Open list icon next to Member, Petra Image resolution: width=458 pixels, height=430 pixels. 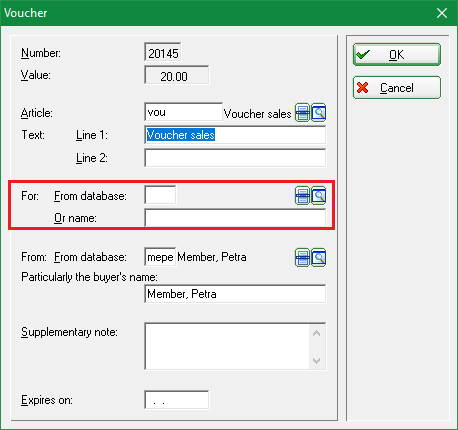pyautogui.click(x=302, y=257)
